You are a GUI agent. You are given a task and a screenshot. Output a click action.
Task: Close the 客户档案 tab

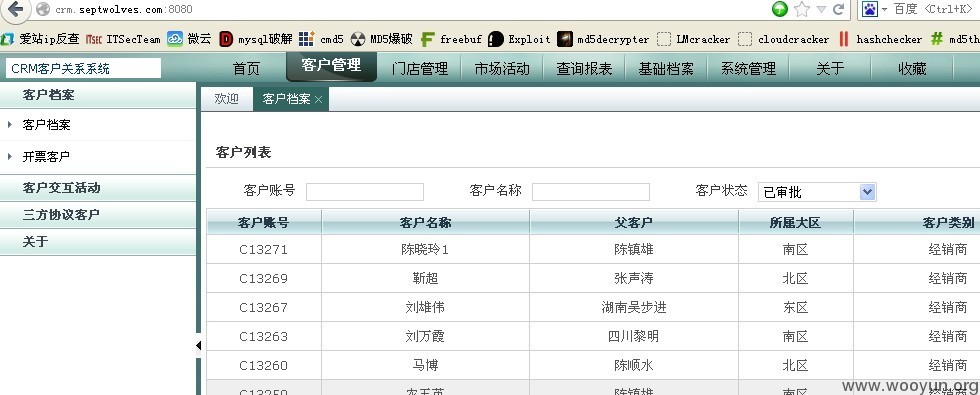click(319, 99)
